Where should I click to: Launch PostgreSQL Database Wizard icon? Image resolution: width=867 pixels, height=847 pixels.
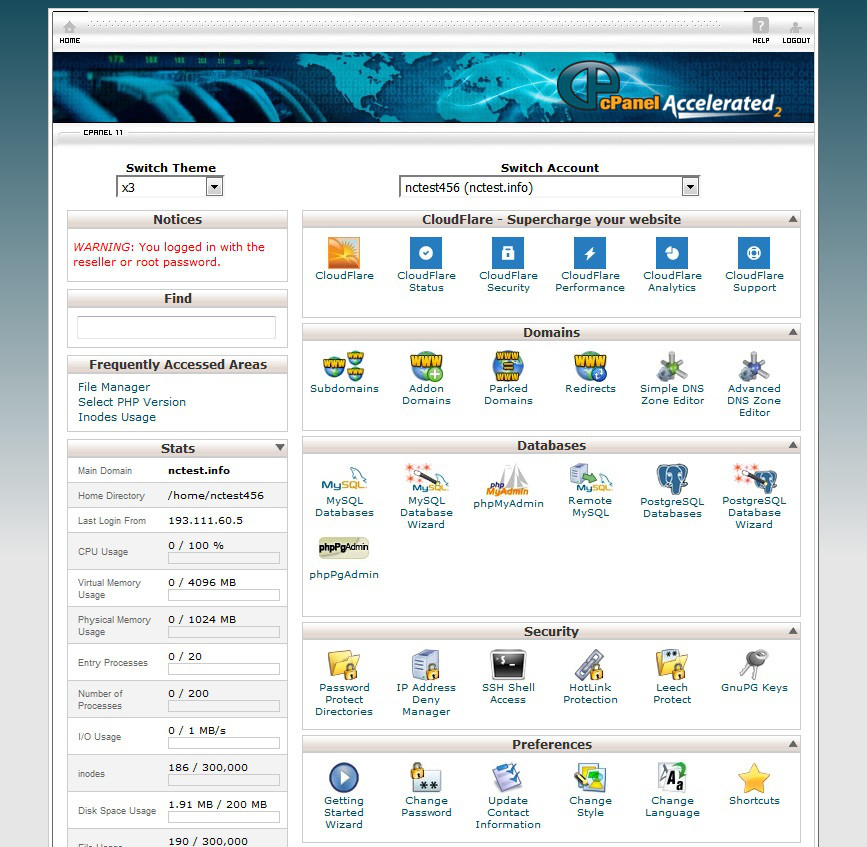[x=755, y=479]
